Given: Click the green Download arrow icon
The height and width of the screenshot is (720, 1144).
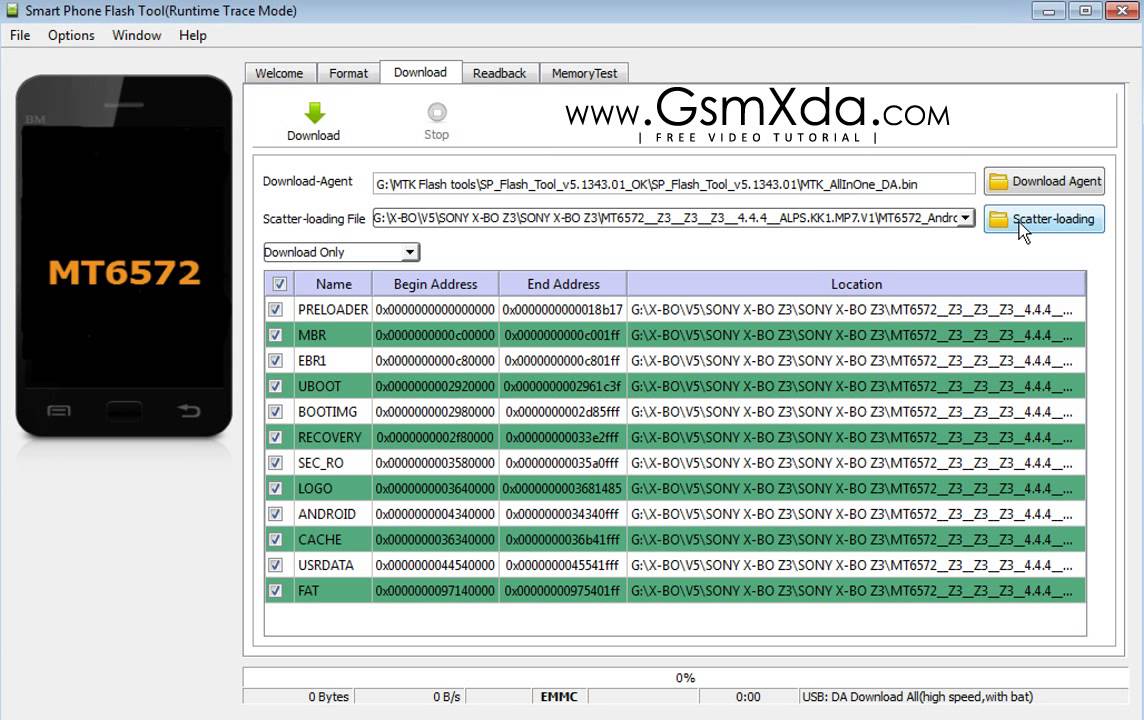Looking at the screenshot, I should tap(314, 112).
